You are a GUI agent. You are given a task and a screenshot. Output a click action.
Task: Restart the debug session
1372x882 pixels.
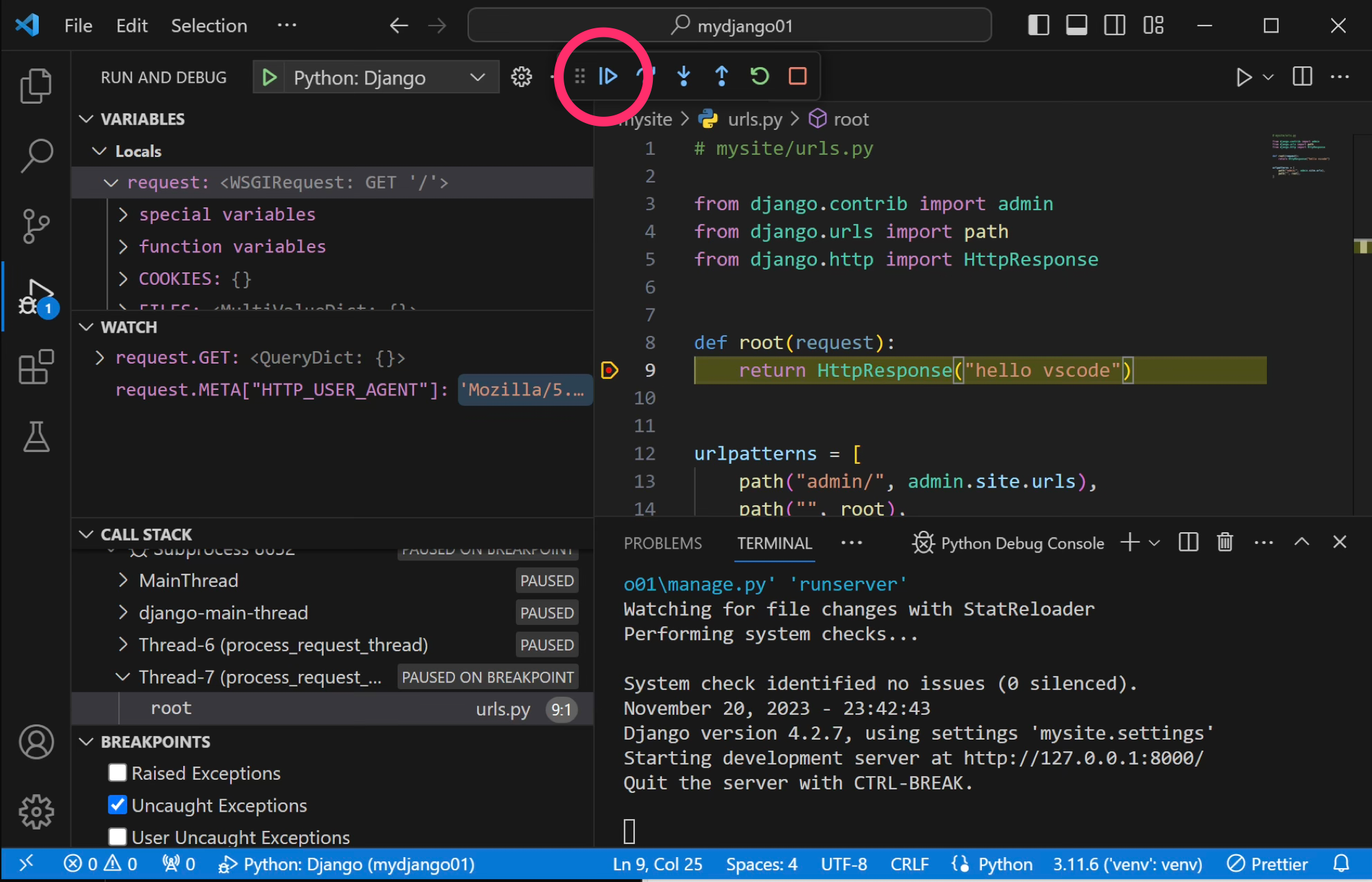(x=759, y=77)
